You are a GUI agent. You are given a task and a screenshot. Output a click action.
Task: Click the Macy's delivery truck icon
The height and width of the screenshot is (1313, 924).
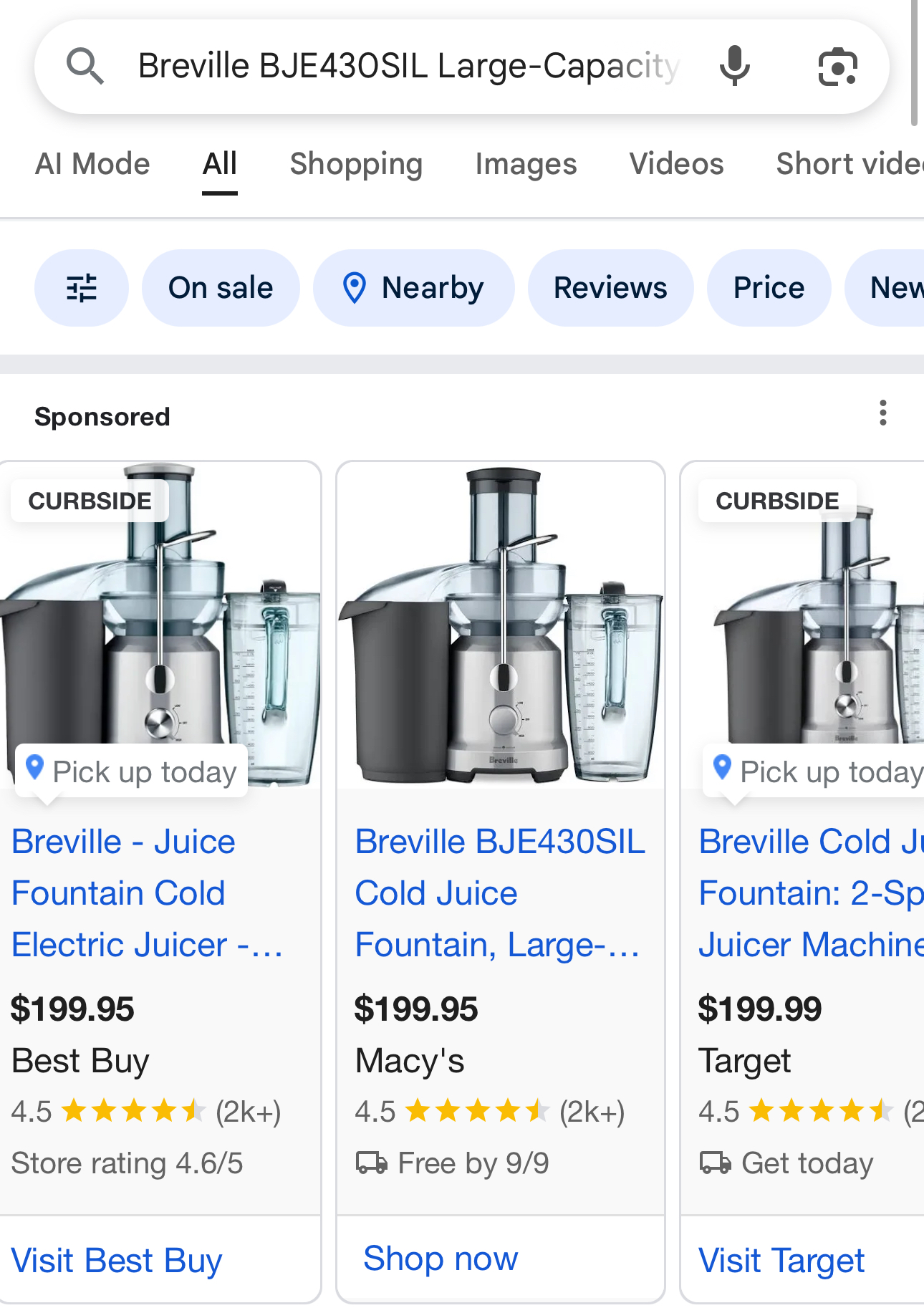pos(372,1163)
